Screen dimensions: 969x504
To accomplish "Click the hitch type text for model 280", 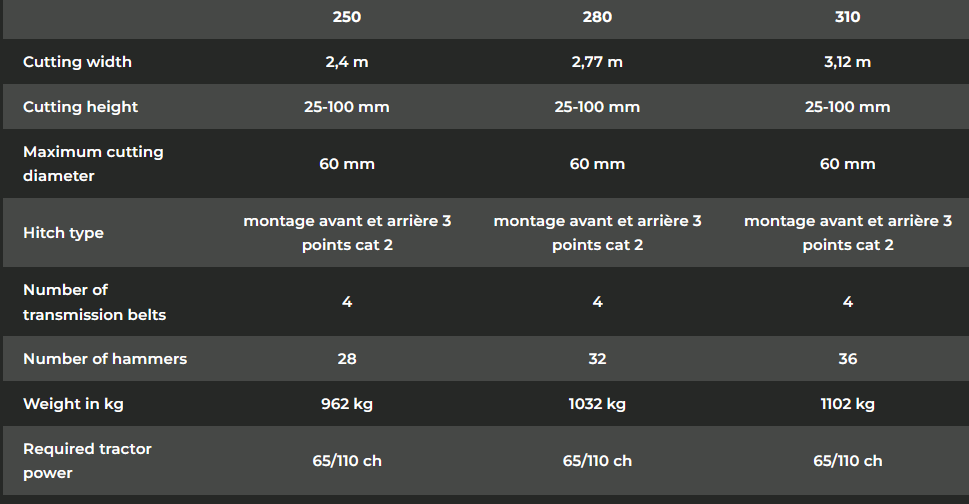I will pos(597,233).
